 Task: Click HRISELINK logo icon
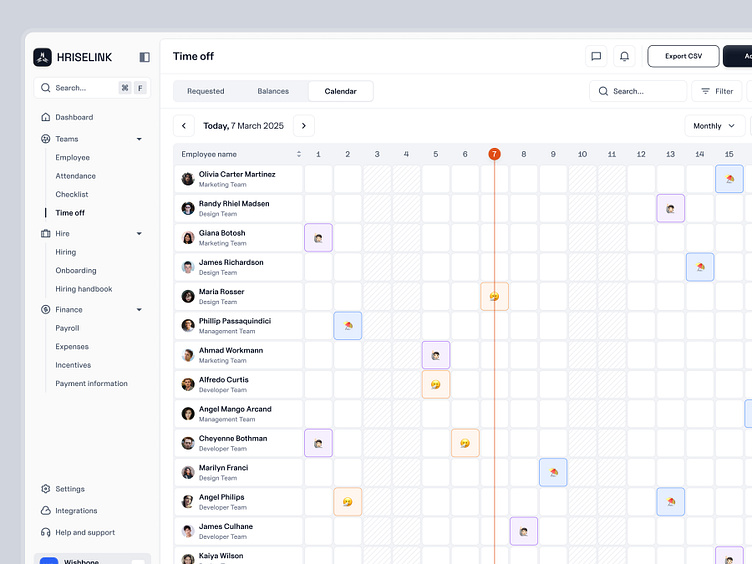tap(42, 57)
